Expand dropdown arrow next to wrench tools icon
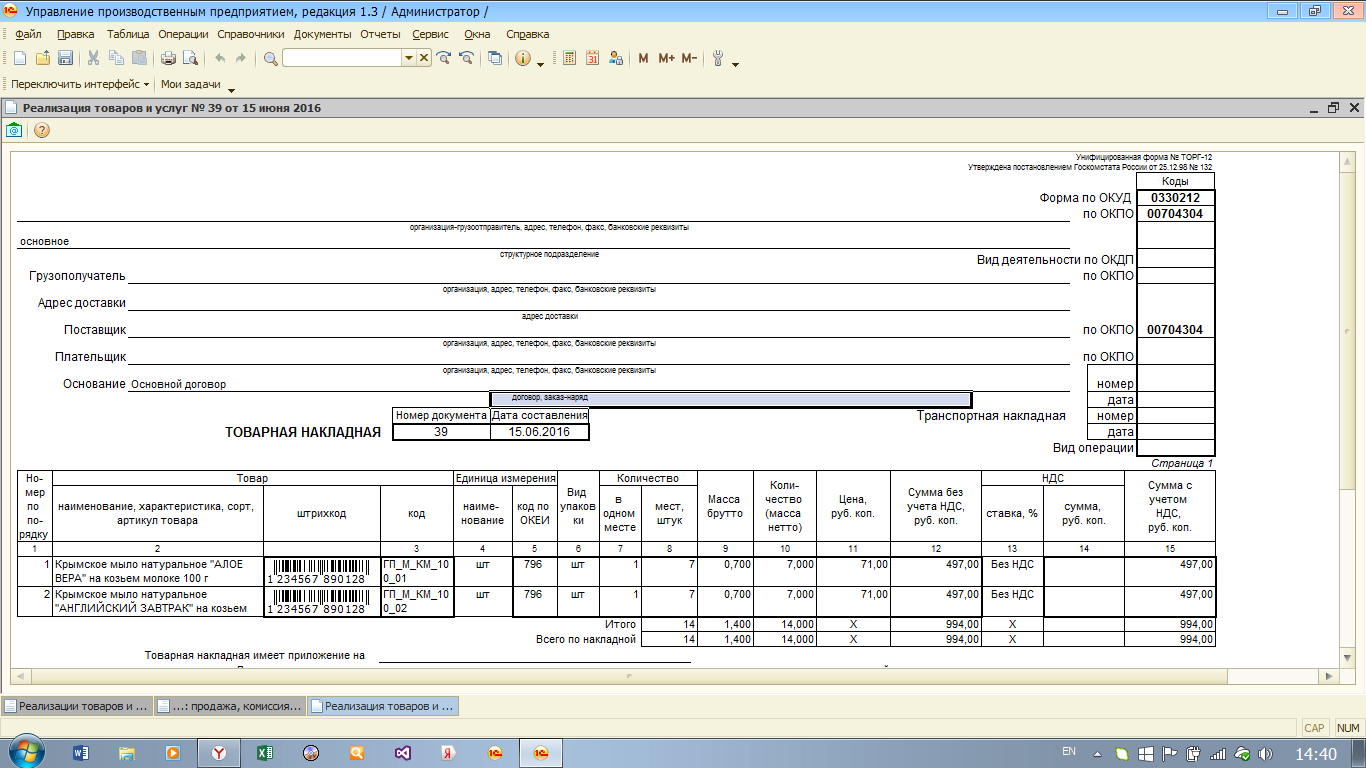This screenshot has height=768, width=1366. [736, 65]
